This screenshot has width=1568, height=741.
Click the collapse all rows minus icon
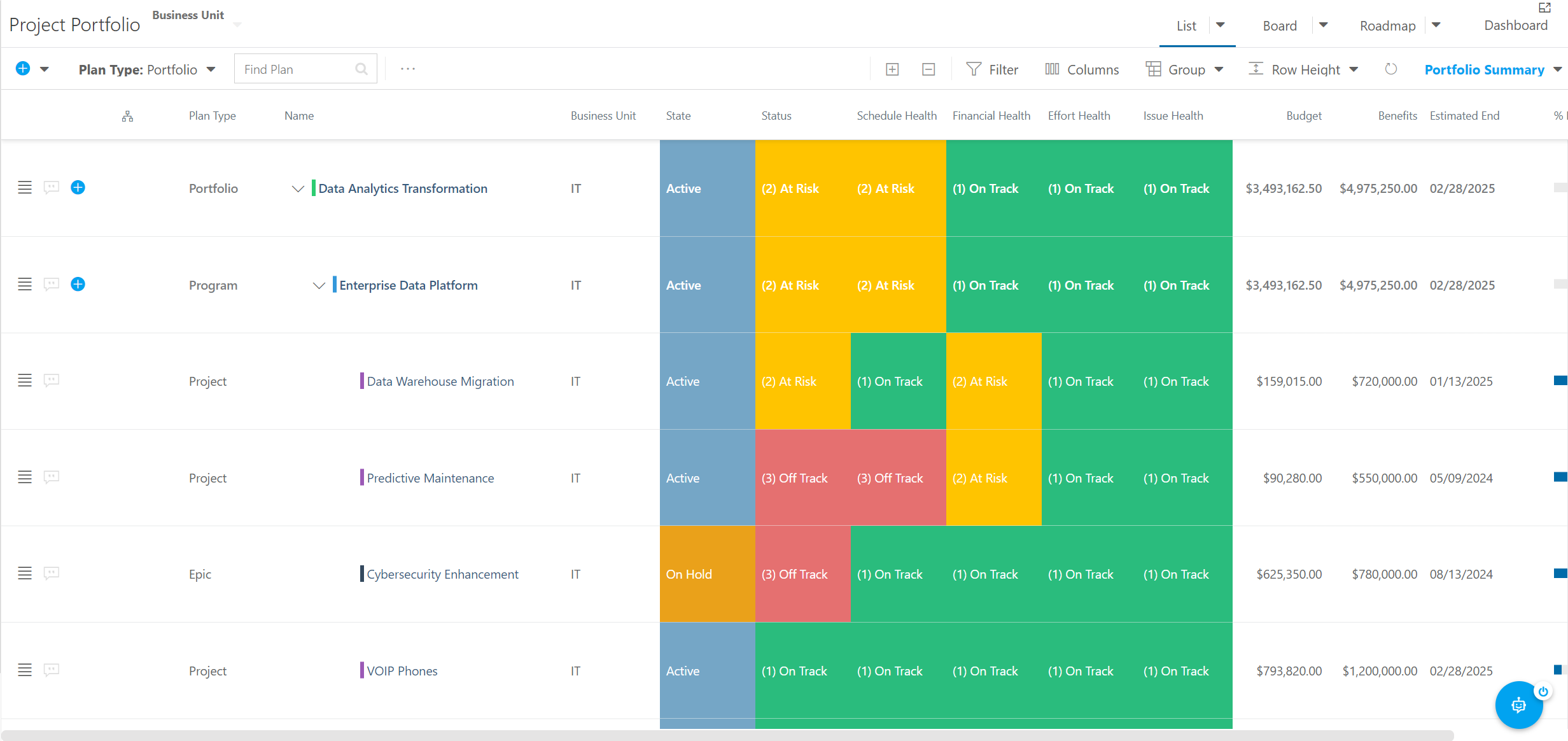(x=928, y=69)
